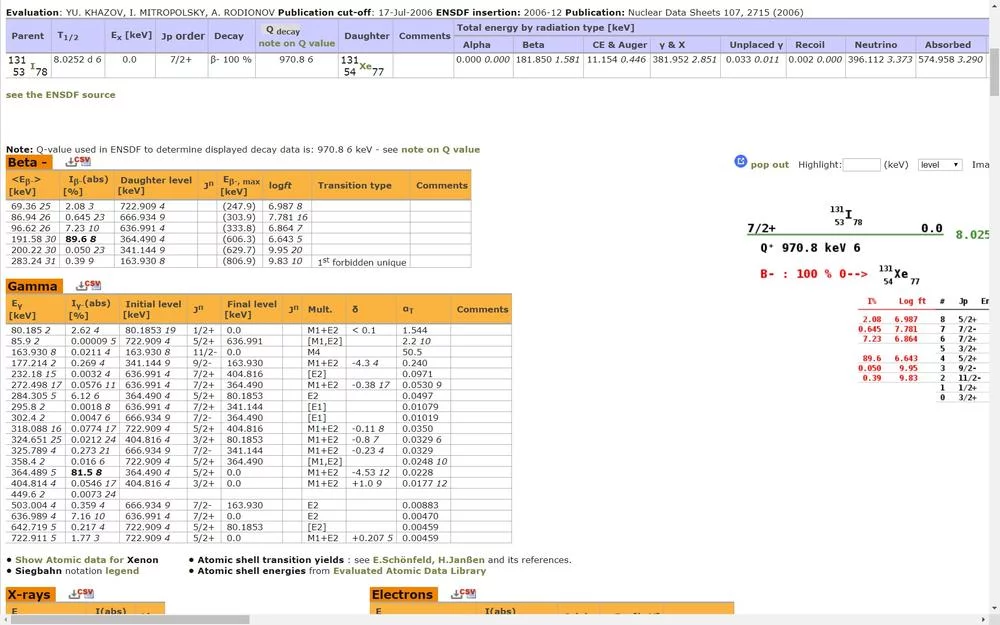Screen dimensions: 1000x625
Task: Open the Siegbahn notation 'legend' link
Action: (x=122, y=571)
